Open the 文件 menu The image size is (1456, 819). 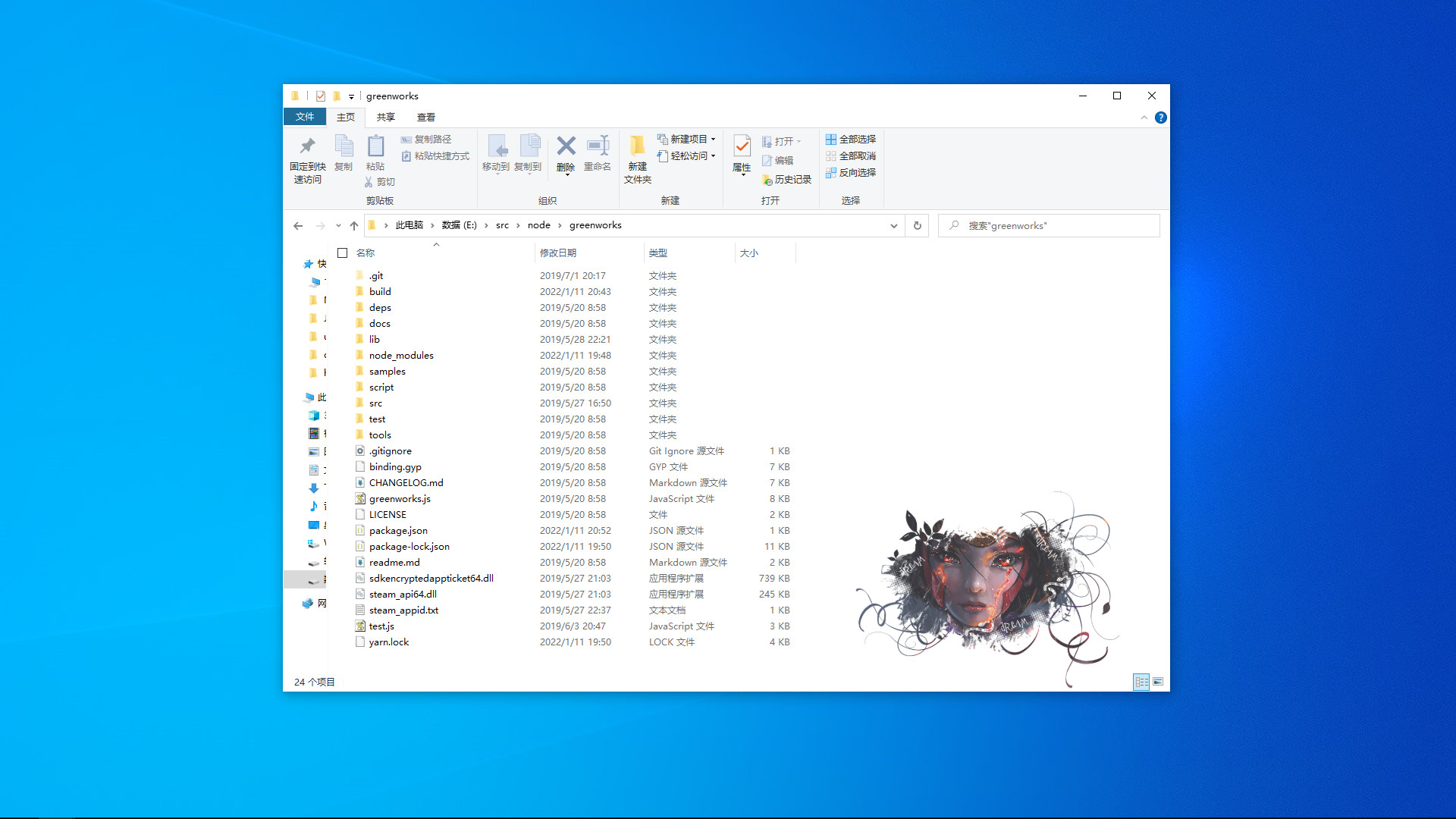304,117
